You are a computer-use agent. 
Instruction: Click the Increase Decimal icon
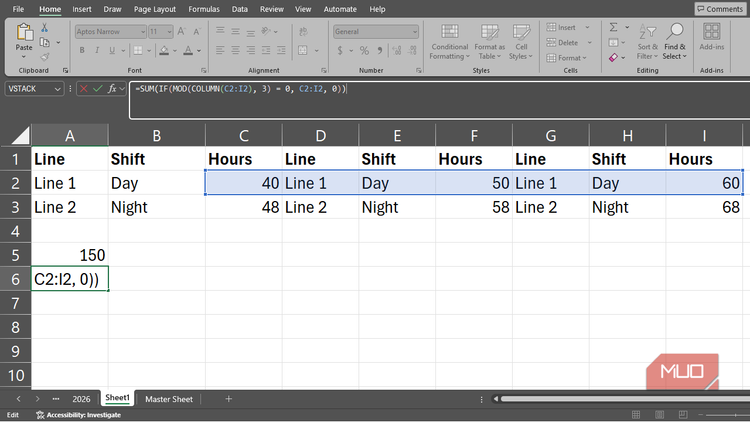pos(397,50)
